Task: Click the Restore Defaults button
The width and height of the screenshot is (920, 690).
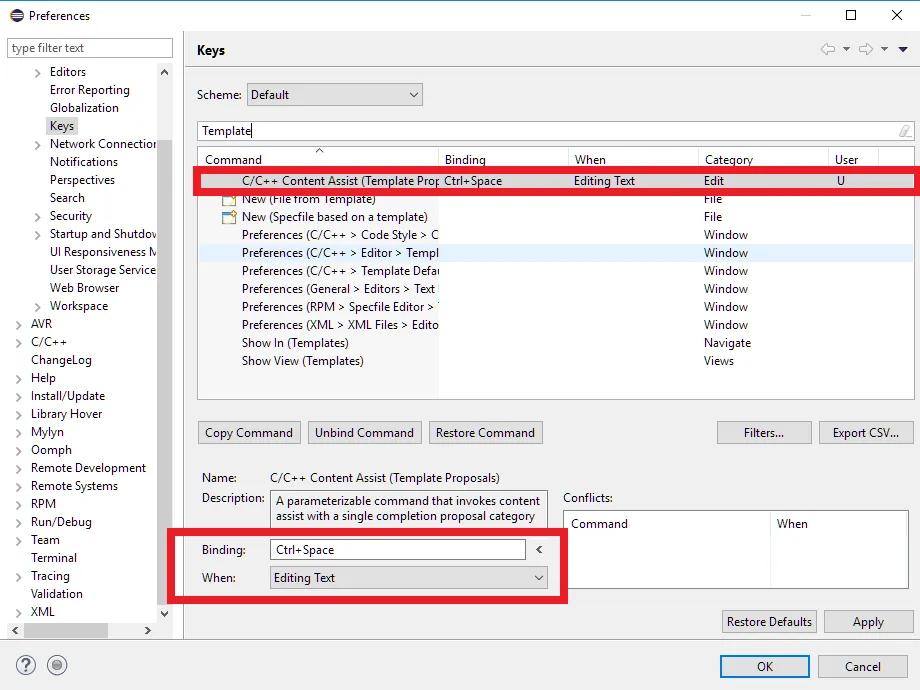Action: tap(769, 622)
